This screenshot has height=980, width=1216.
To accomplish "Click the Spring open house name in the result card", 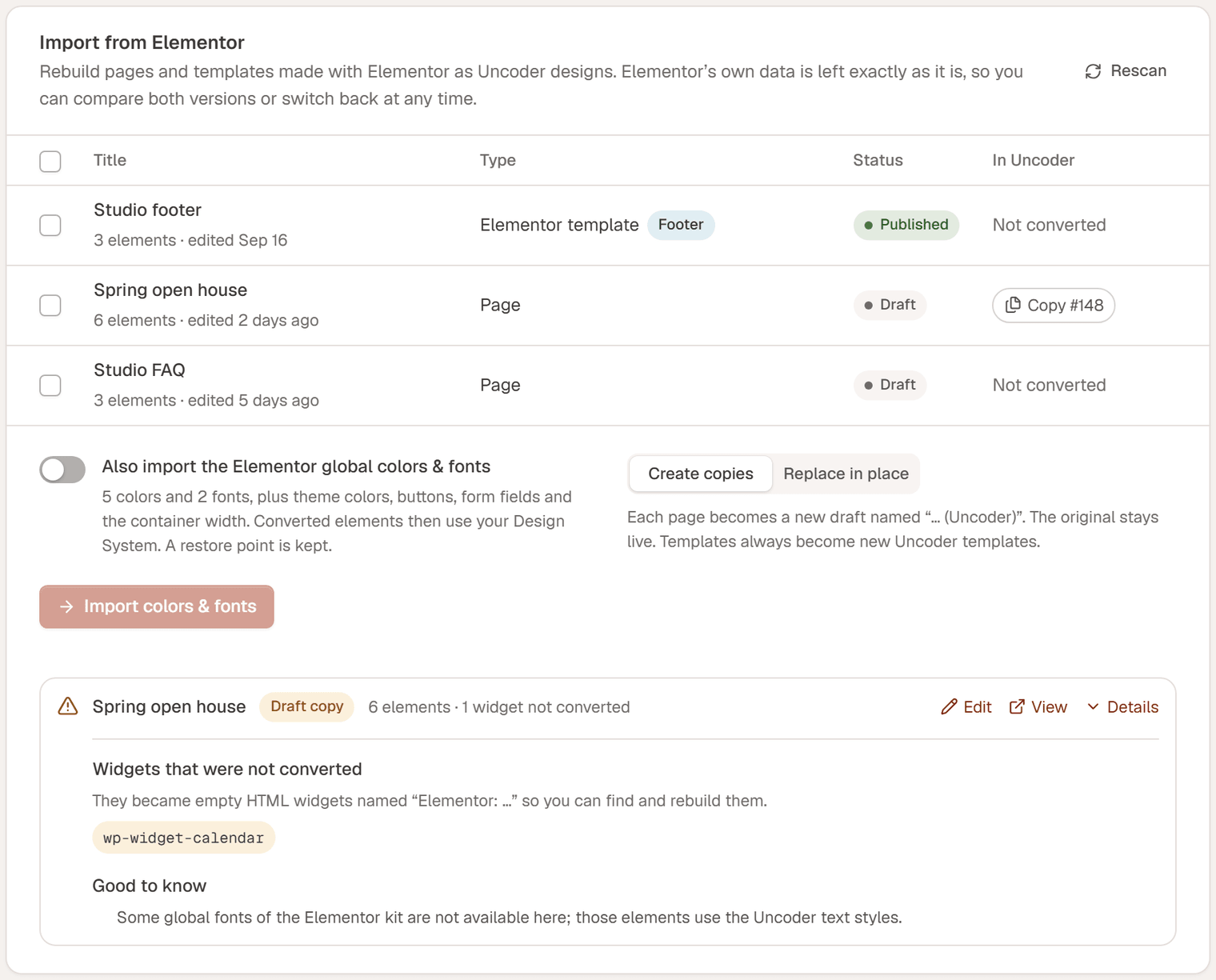I will point(169,706).
